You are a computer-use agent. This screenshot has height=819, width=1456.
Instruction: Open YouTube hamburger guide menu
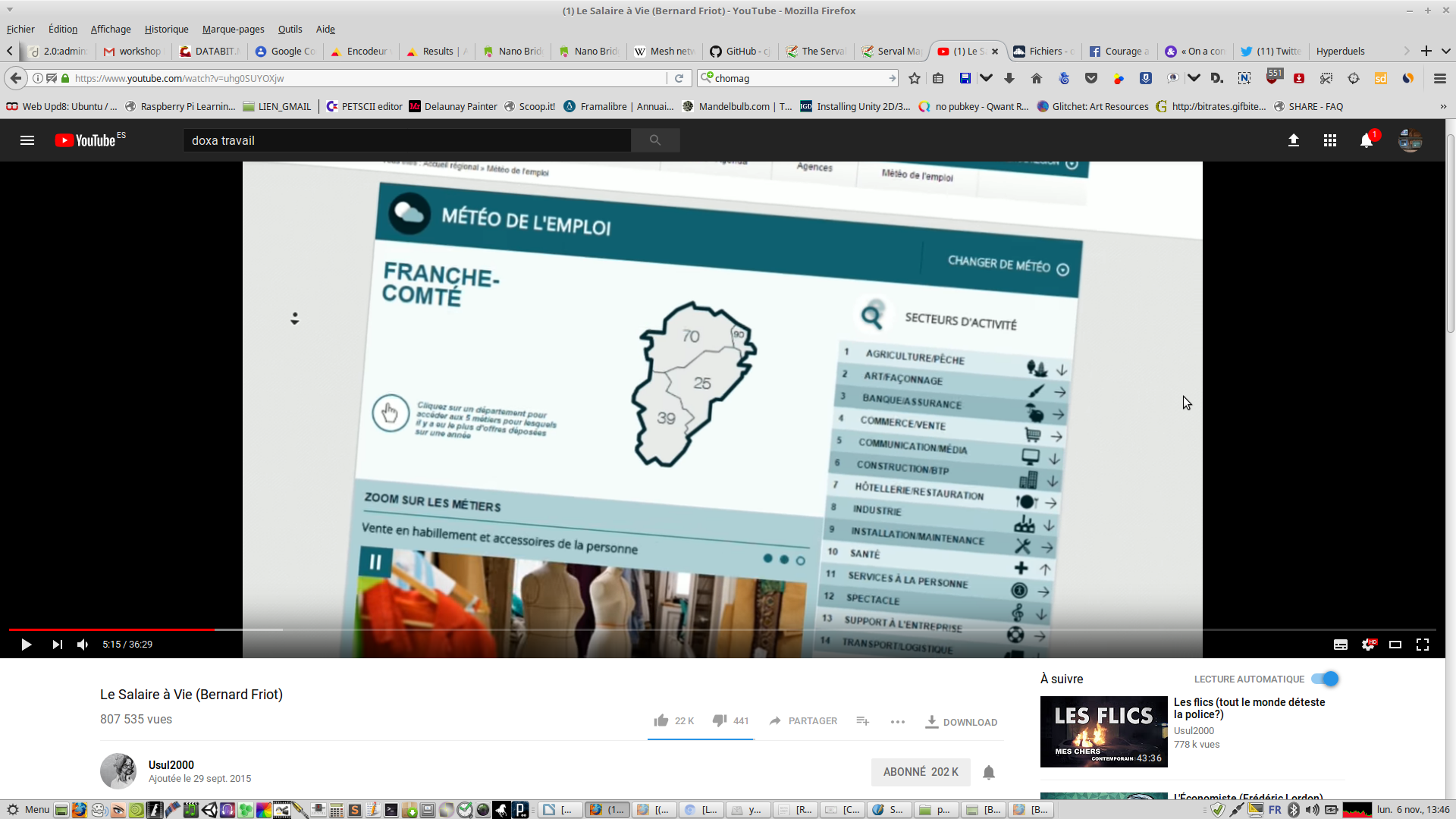[27, 140]
